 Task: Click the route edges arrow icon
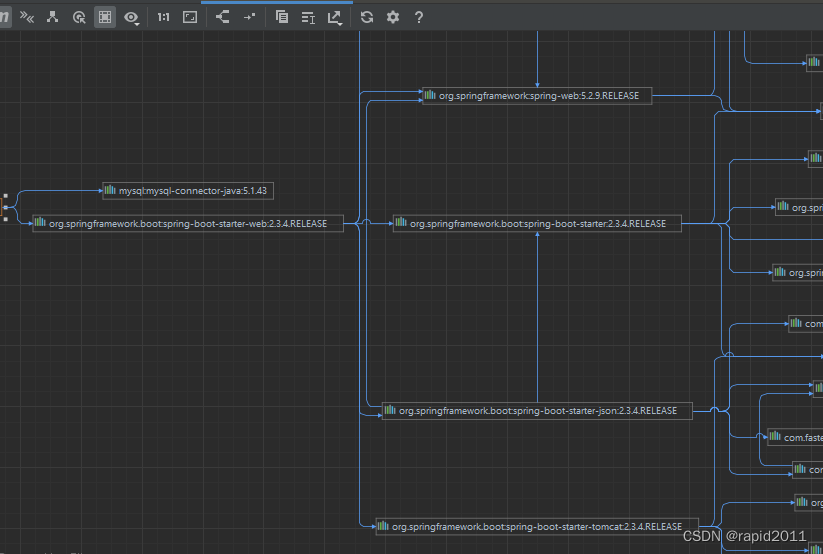[249, 17]
